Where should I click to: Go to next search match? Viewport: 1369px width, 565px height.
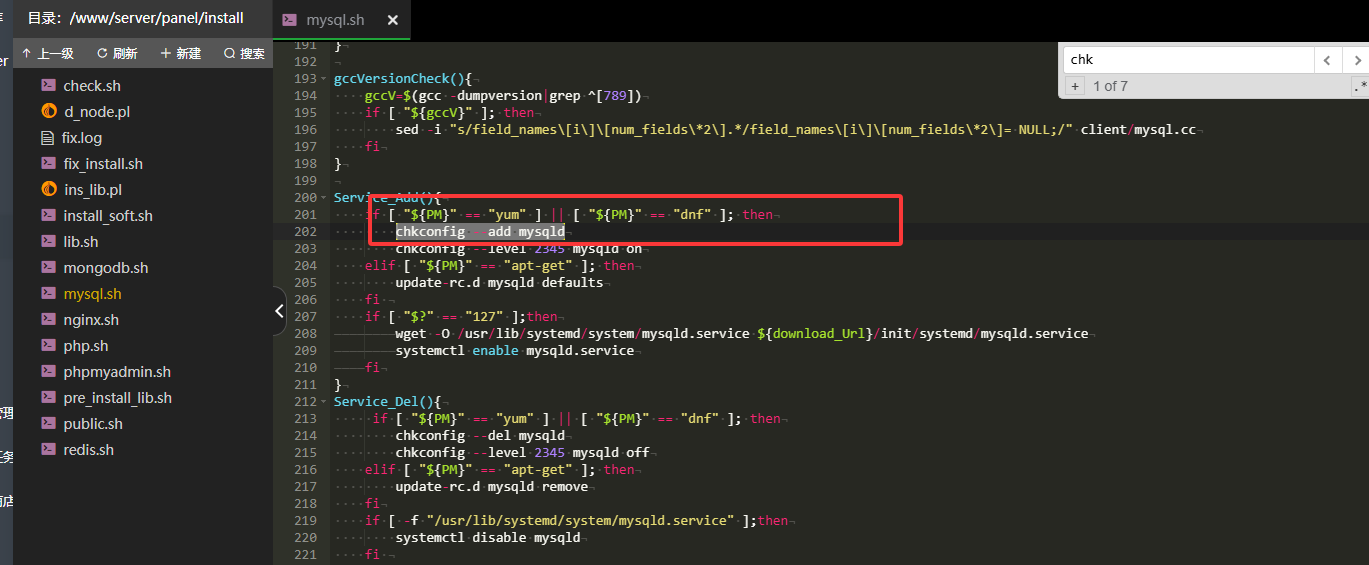click(x=1355, y=60)
